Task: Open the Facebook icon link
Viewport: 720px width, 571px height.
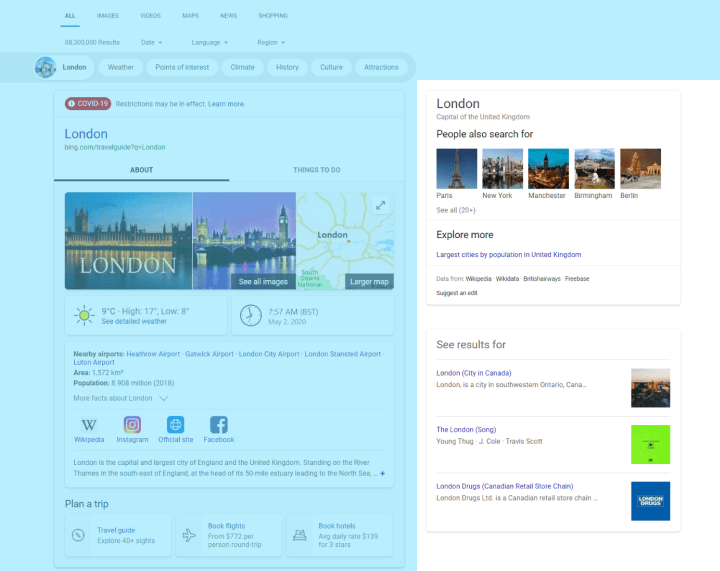Action: point(218,425)
